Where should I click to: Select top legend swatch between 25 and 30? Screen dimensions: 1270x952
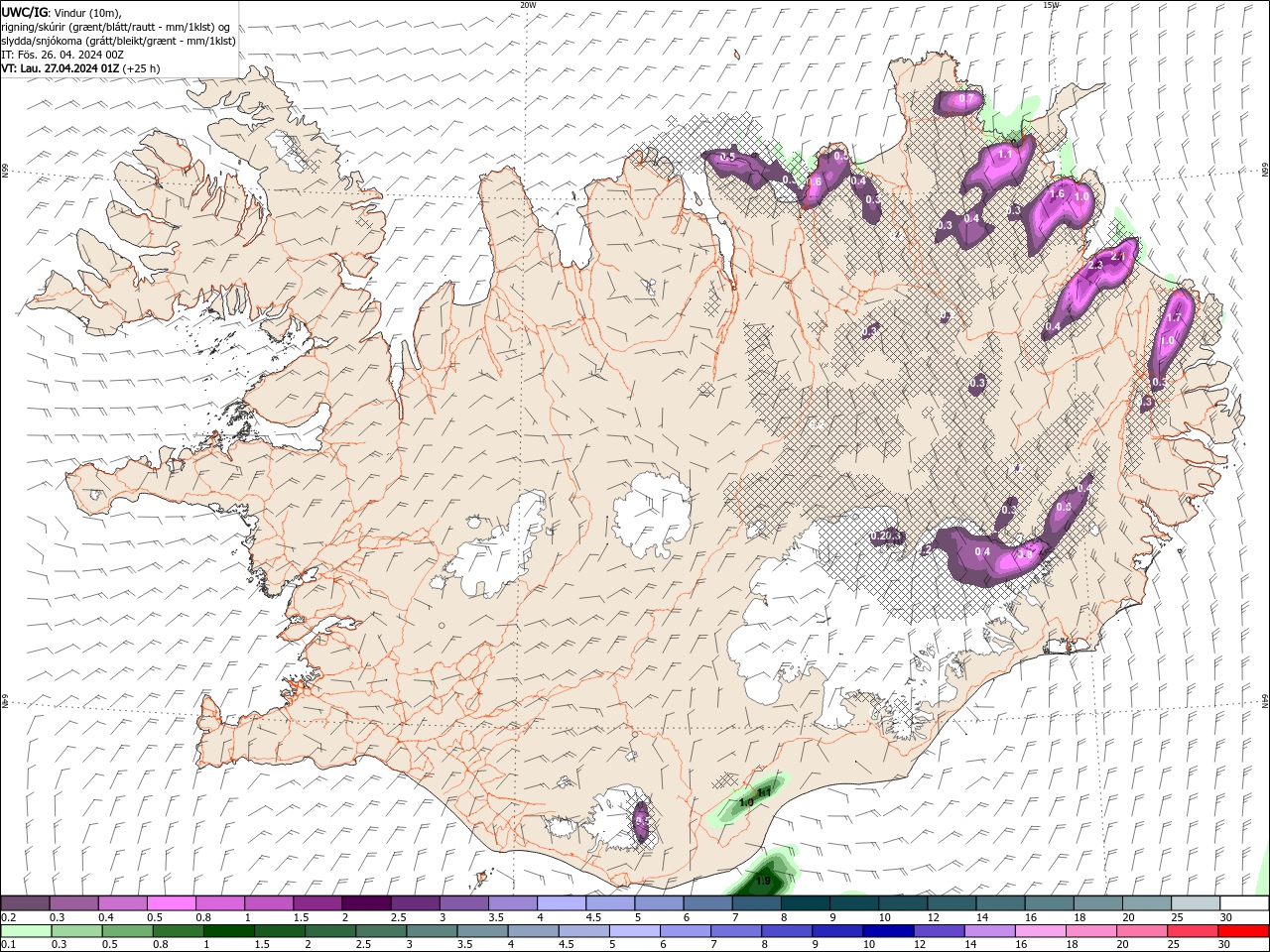1196,903
